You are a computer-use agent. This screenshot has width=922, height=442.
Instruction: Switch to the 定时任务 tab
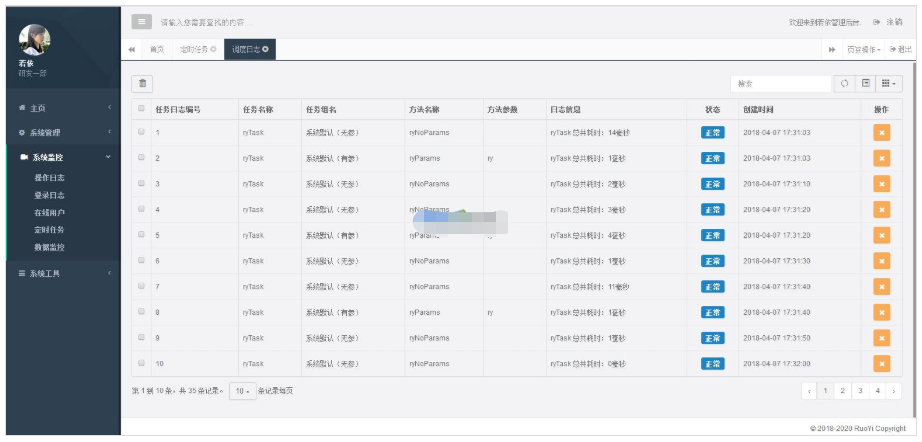197,49
